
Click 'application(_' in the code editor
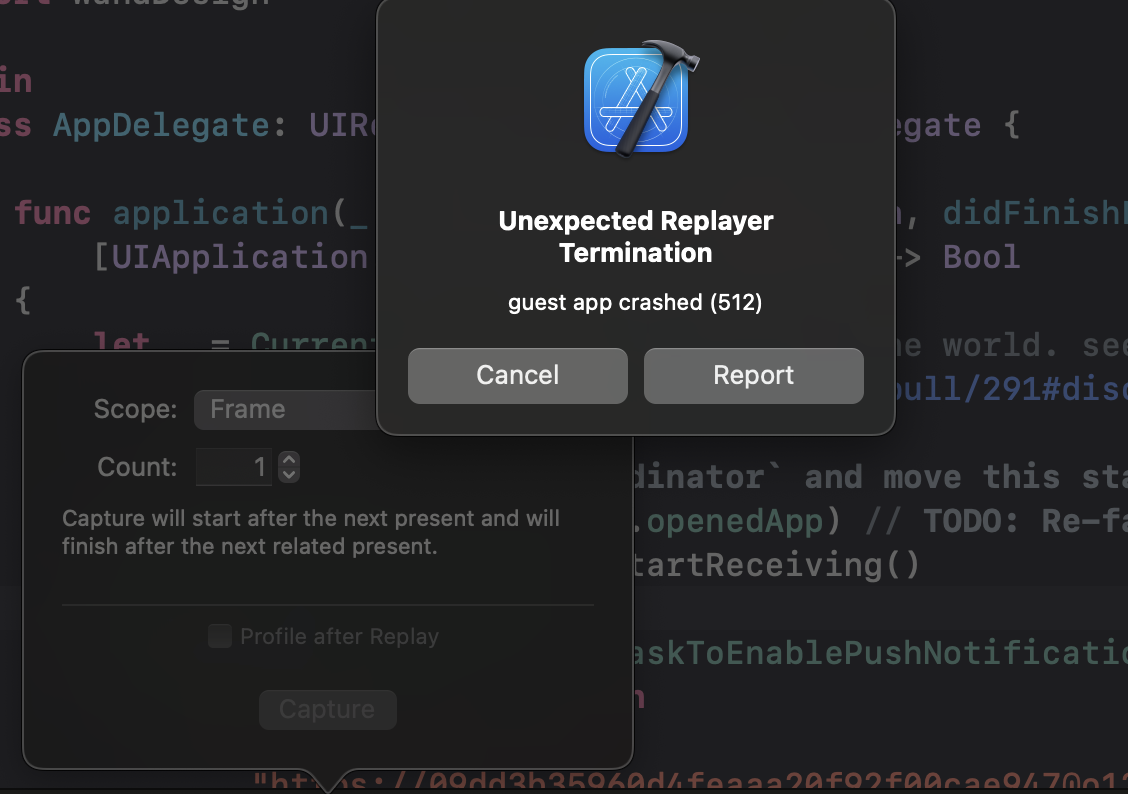(x=240, y=214)
